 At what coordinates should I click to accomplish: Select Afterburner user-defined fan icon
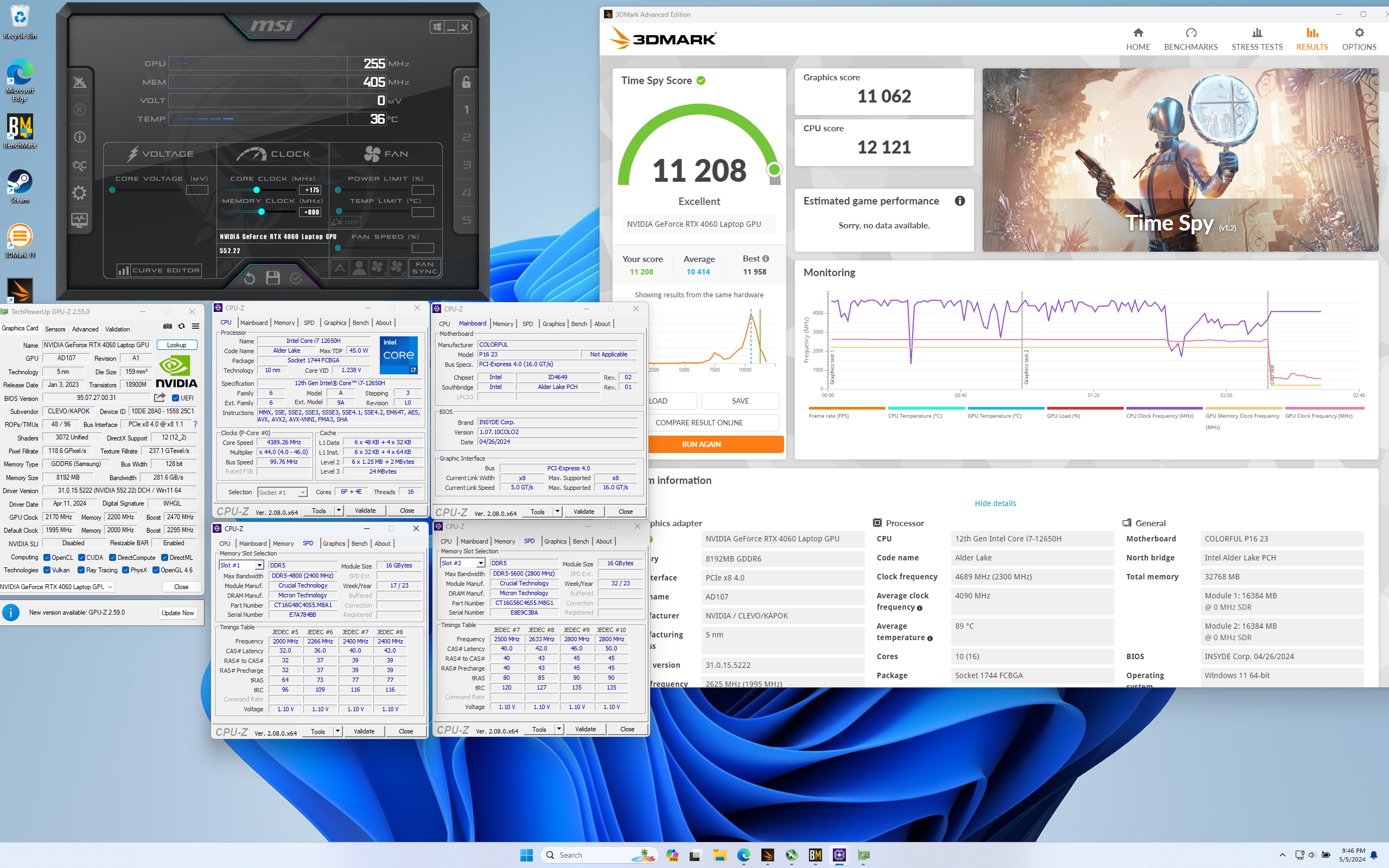click(x=359, y=267)
